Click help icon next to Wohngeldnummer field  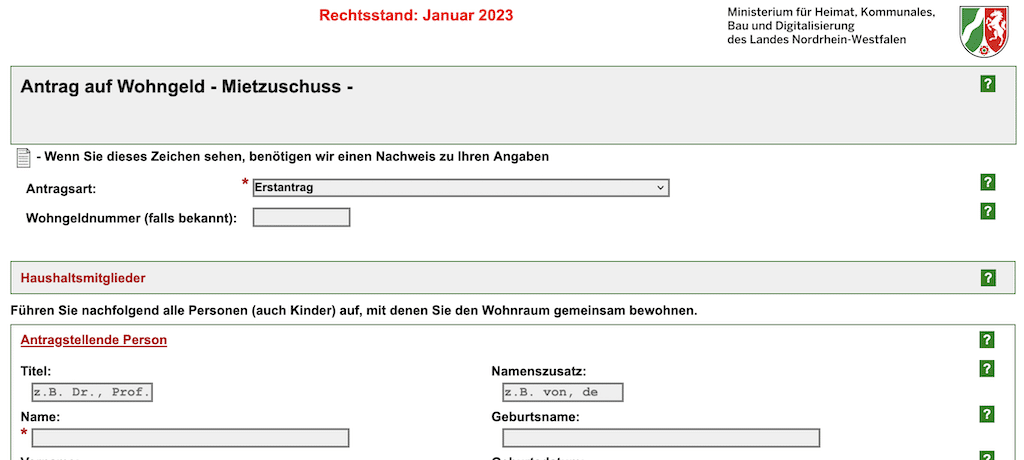(987, 211)
